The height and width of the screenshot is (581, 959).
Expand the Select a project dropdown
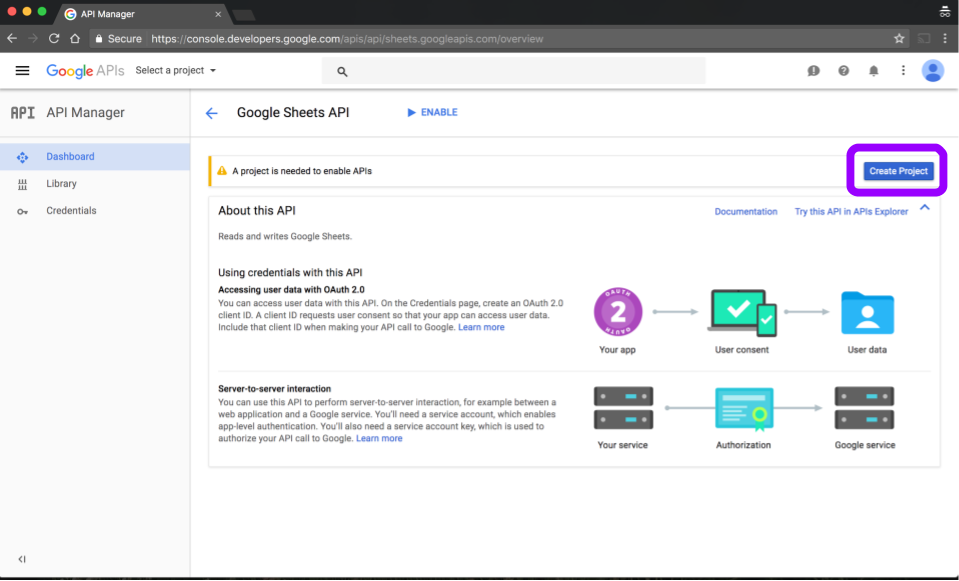coord(176,71)
